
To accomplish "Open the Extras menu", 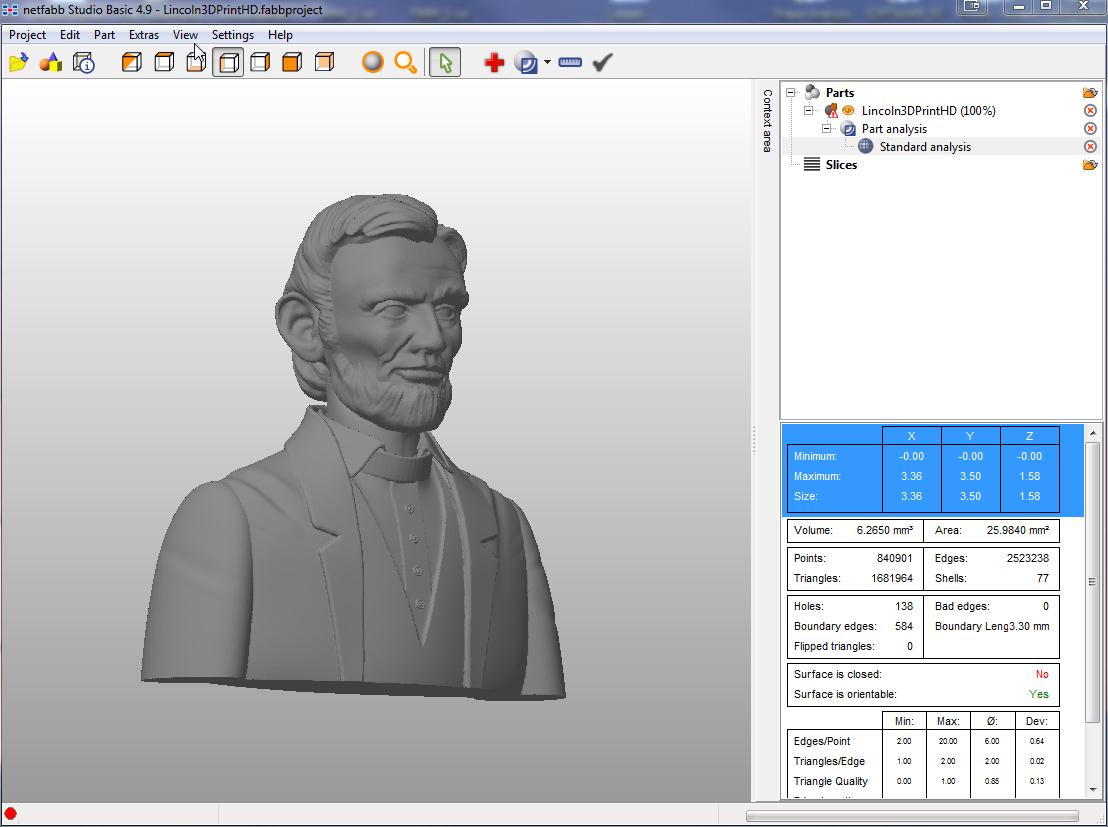I will [144, 35].
